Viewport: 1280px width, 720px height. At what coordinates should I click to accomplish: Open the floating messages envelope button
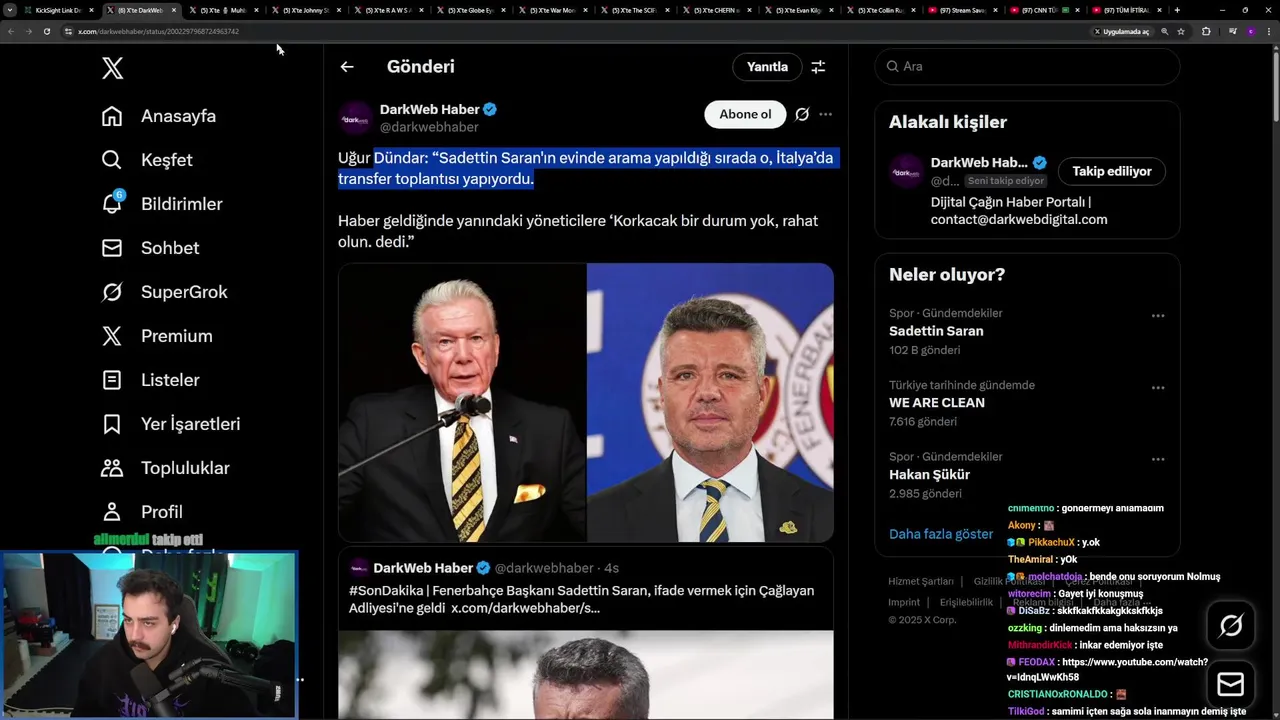(1231, 684)
